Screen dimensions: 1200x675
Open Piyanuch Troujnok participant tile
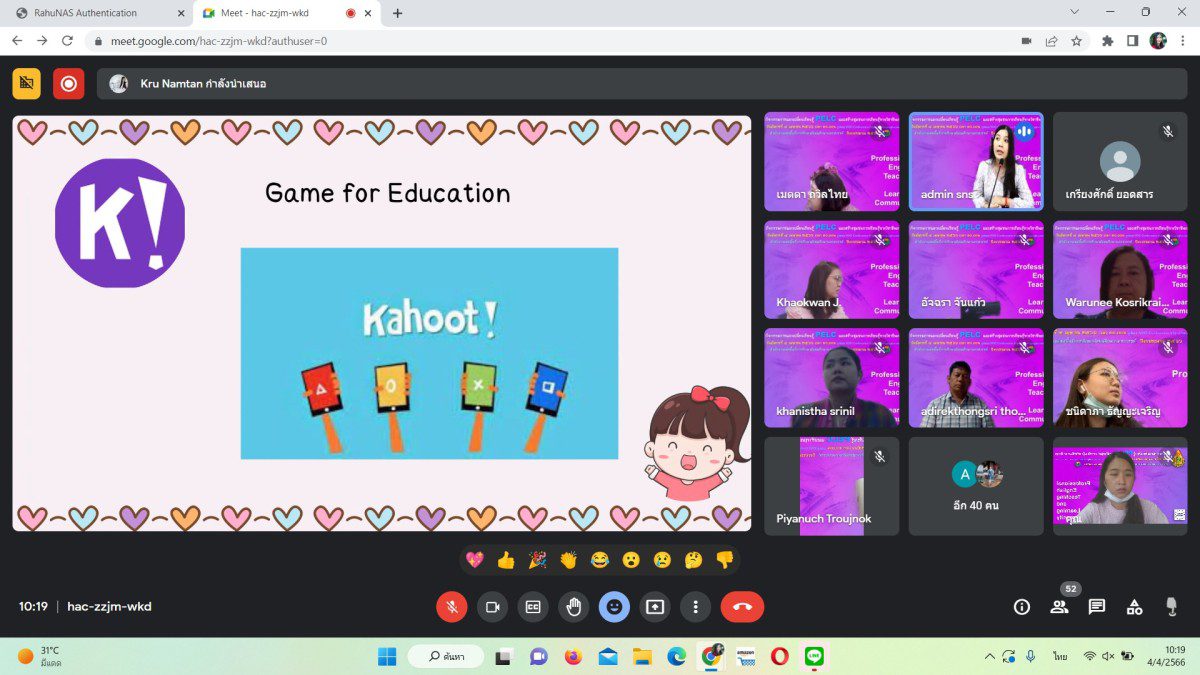pyautogui.click(x=832, y=486)
